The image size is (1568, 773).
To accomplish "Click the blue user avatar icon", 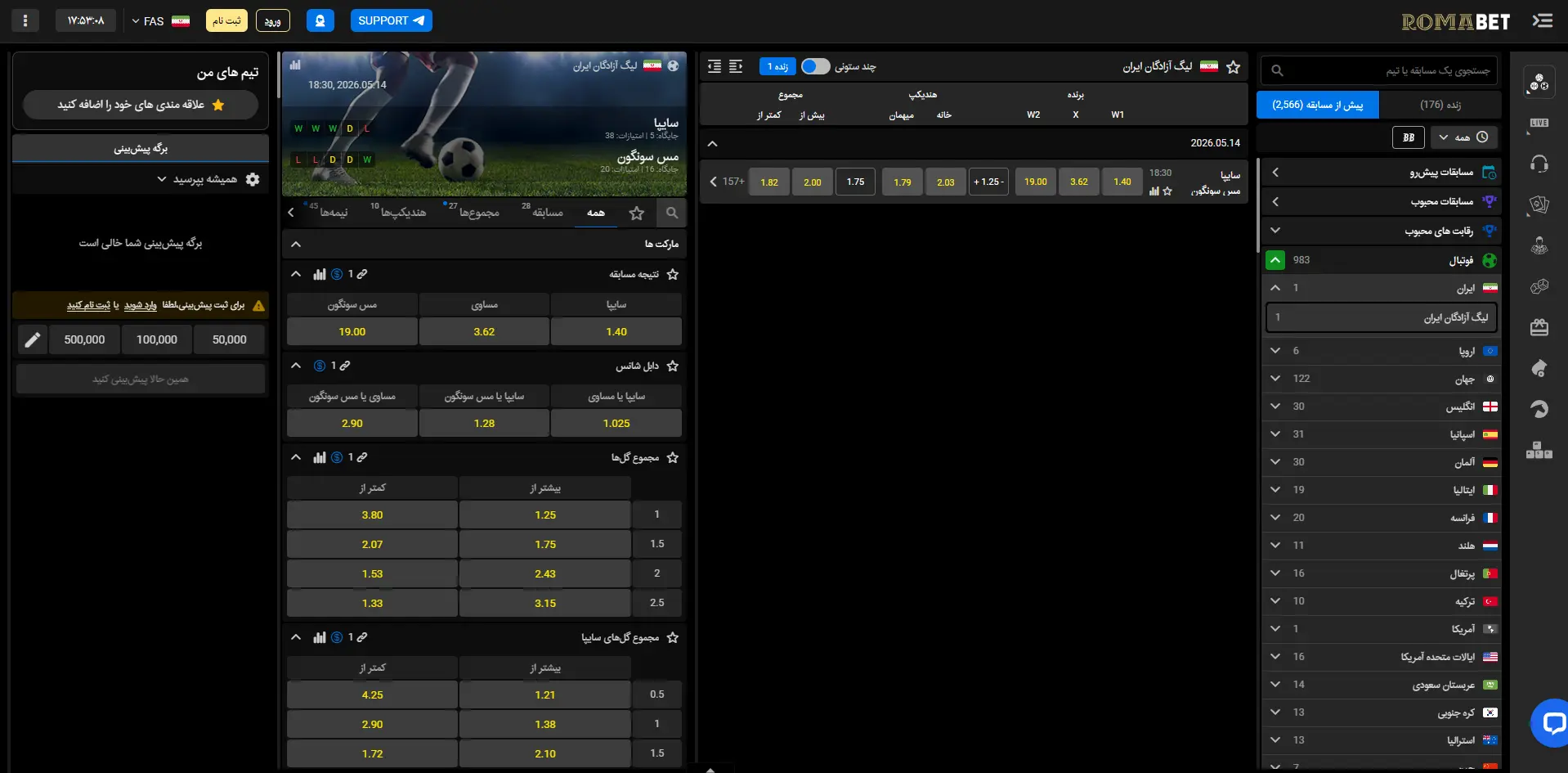I will (320, 20).
